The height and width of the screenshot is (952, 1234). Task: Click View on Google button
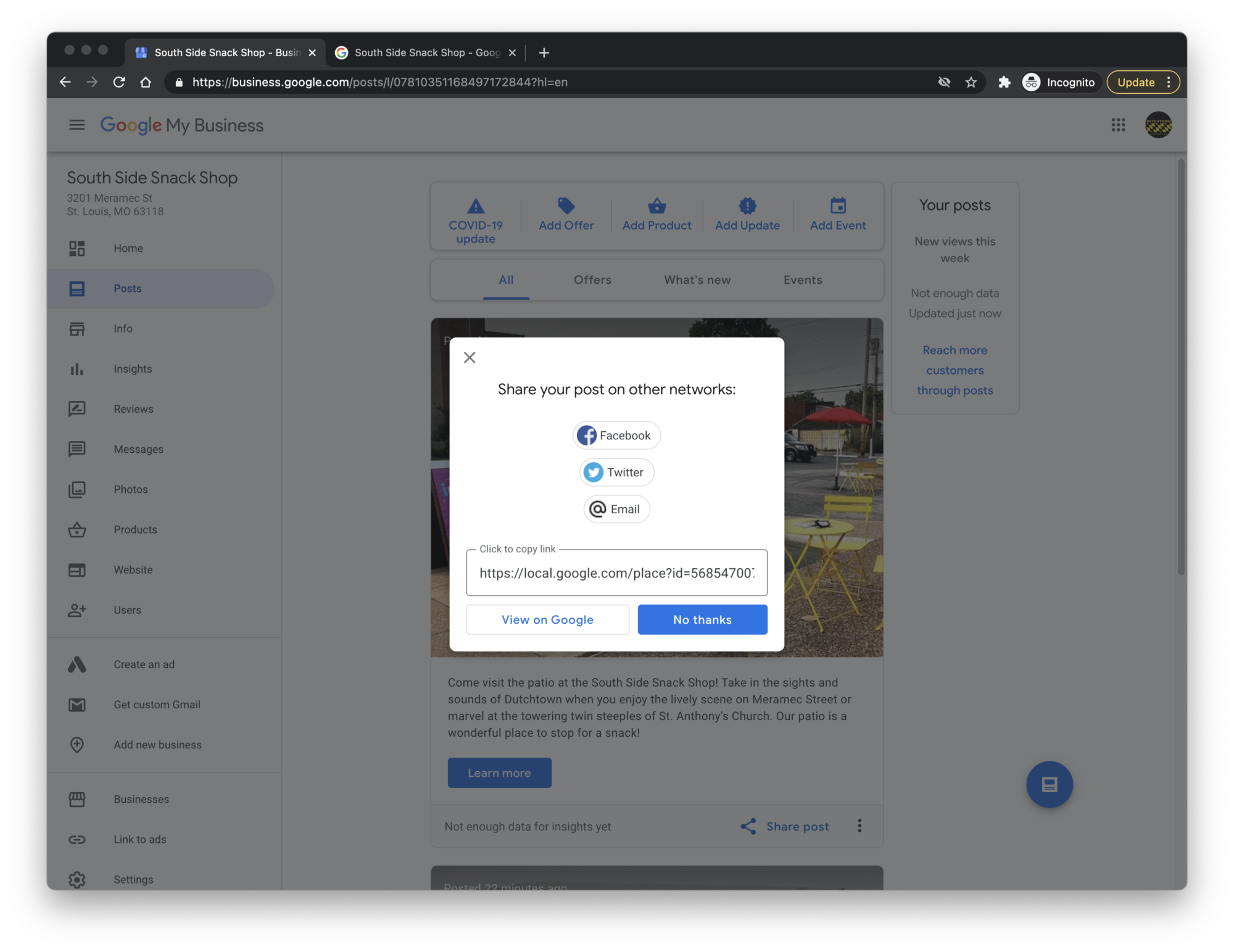tap(547, 619)
